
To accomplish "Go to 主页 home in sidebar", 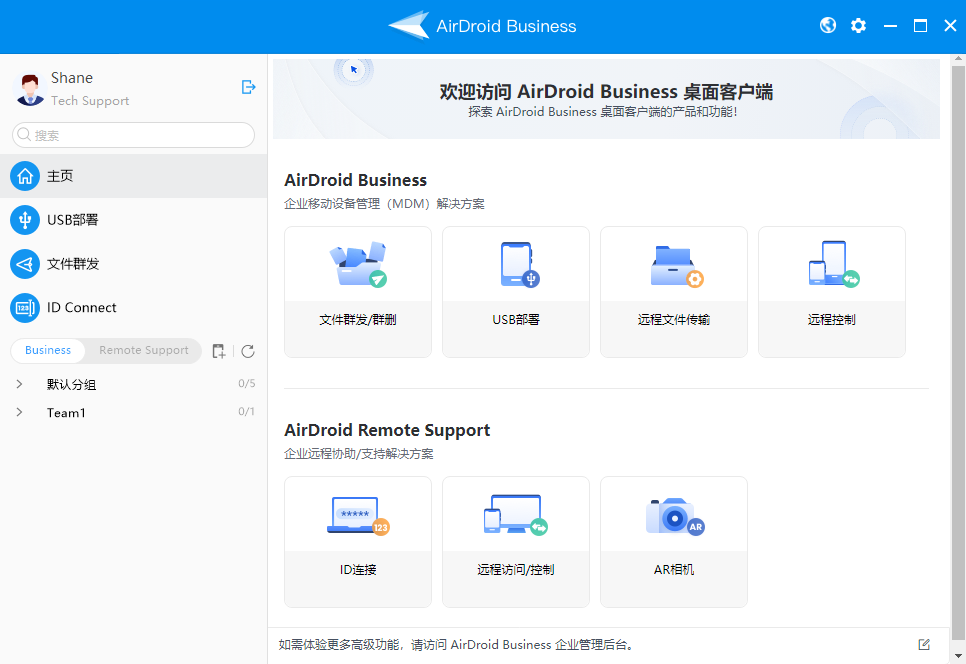I will pyautogui.click(x=134, y=176).
